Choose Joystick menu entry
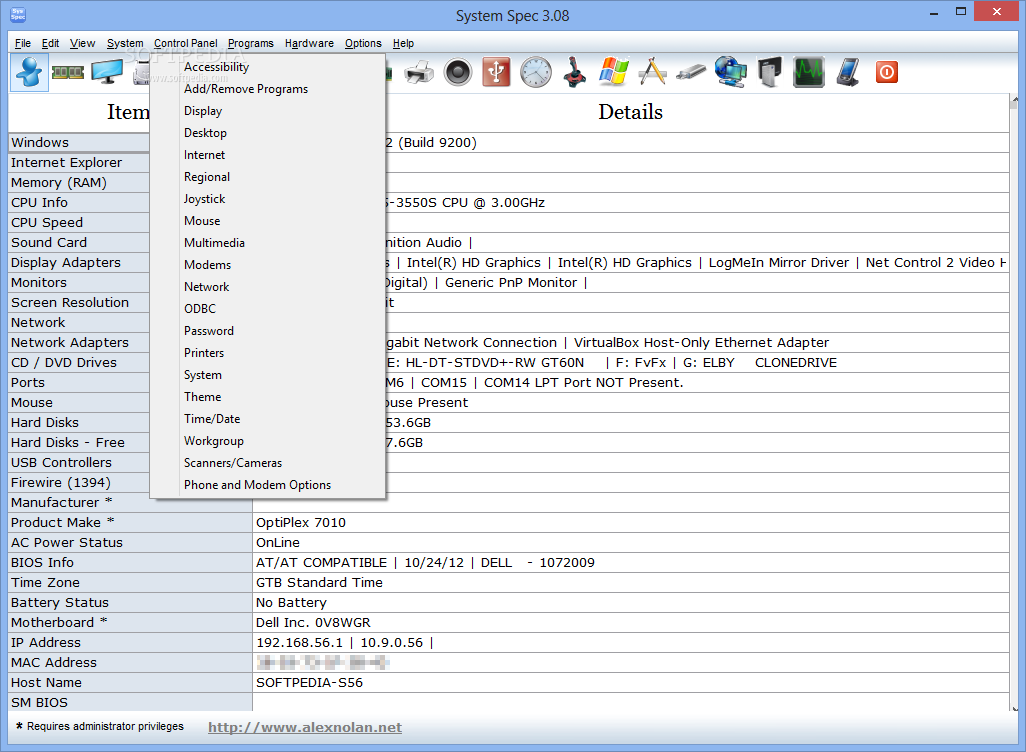This screenshot has width=1026, height=752. click(268, 199)
